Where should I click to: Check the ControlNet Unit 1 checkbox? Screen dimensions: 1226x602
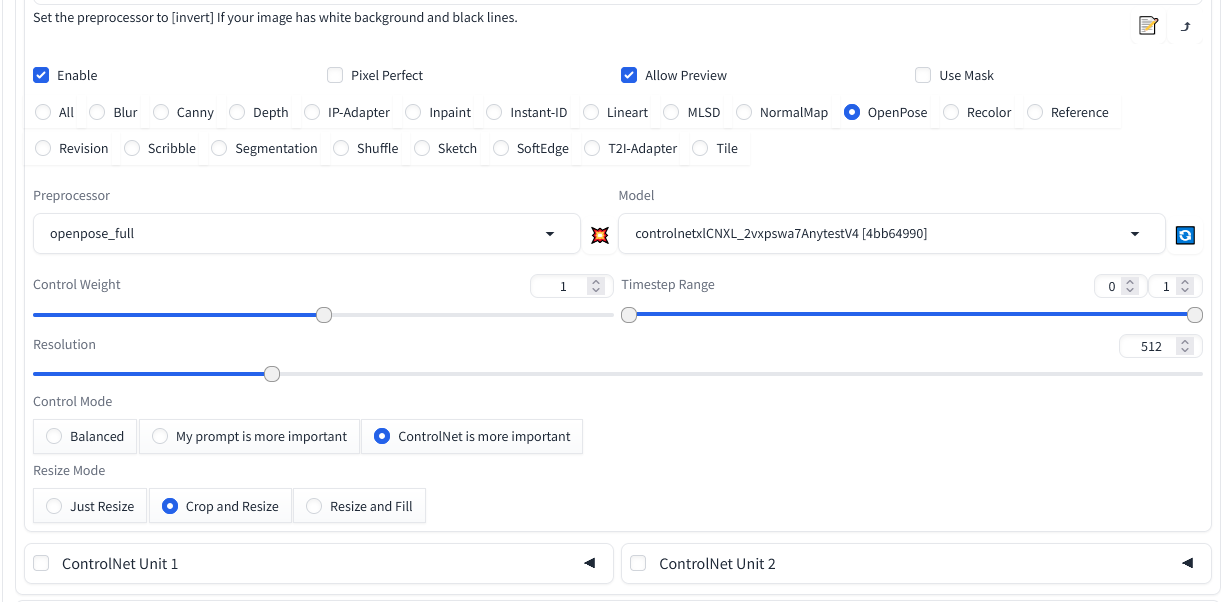pyautogui.click(x=41, y=563)
